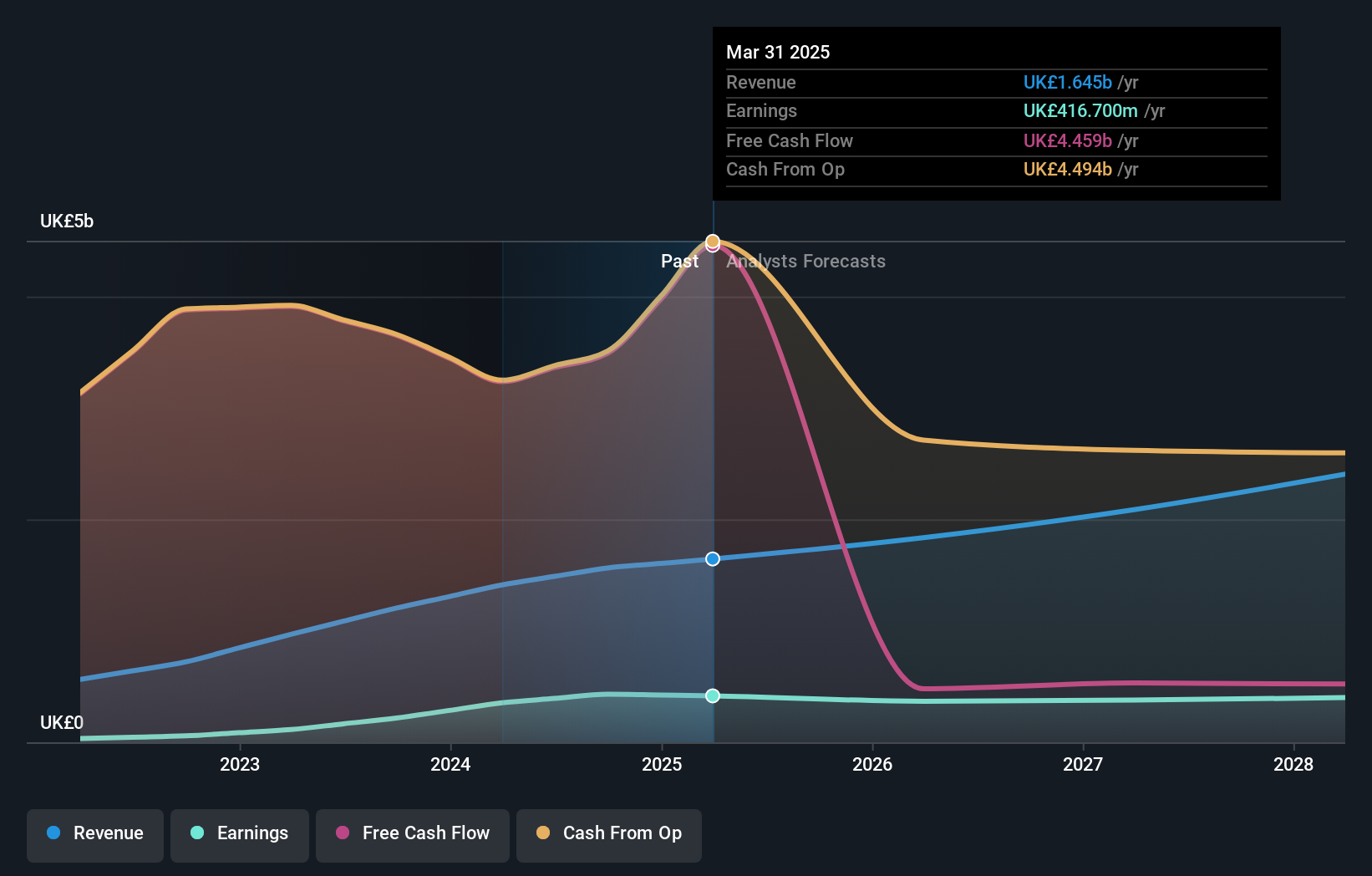Click the UK£1.645b Revenue value link
The width and height of the screenshot is (1372, 876).
[x=1067, y=82]
